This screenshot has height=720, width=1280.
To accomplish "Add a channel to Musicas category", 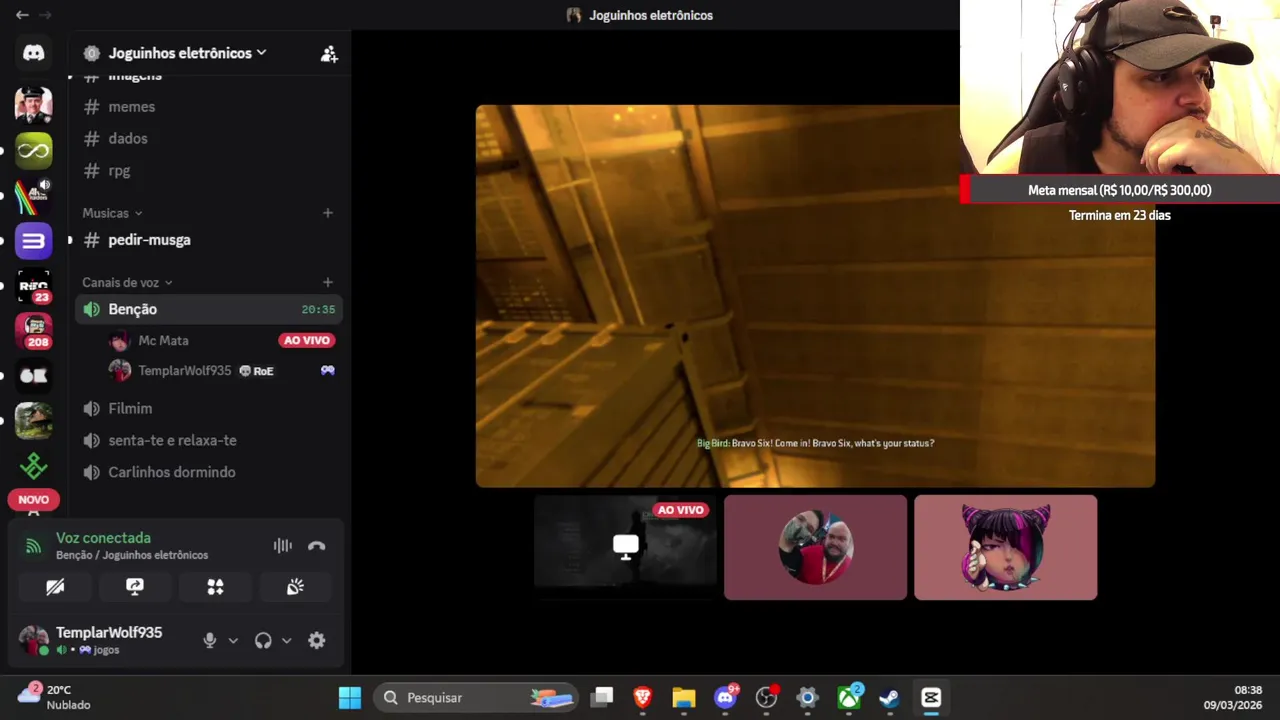I will coord(327,213).
